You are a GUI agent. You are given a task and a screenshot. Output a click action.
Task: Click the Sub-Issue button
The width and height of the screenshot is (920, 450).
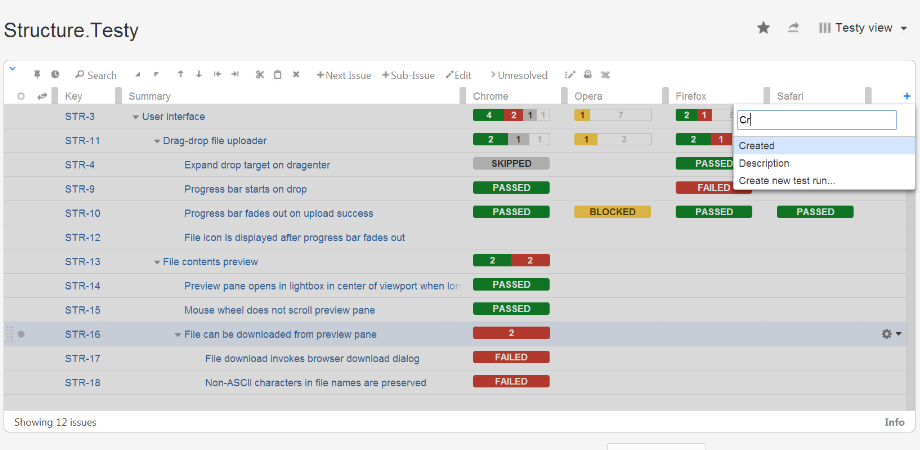(x=408, y=75)
